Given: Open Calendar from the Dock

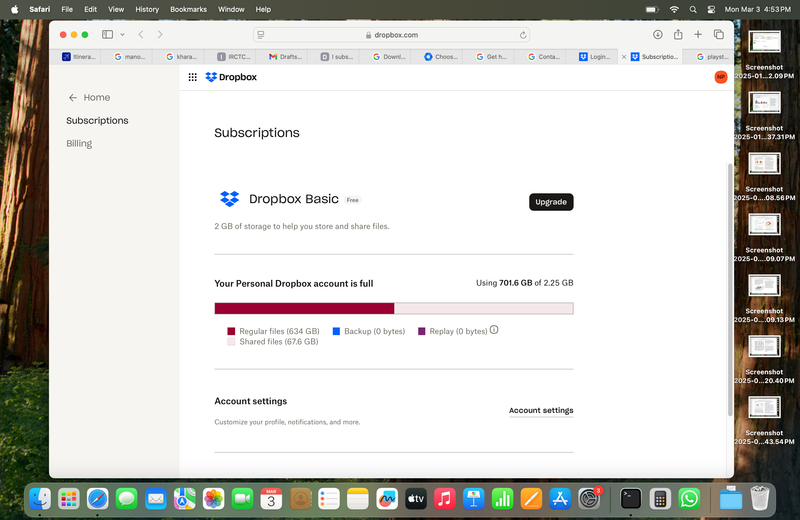Looking at the screenshot, I should pyautogui.click(x=271, y=499).
